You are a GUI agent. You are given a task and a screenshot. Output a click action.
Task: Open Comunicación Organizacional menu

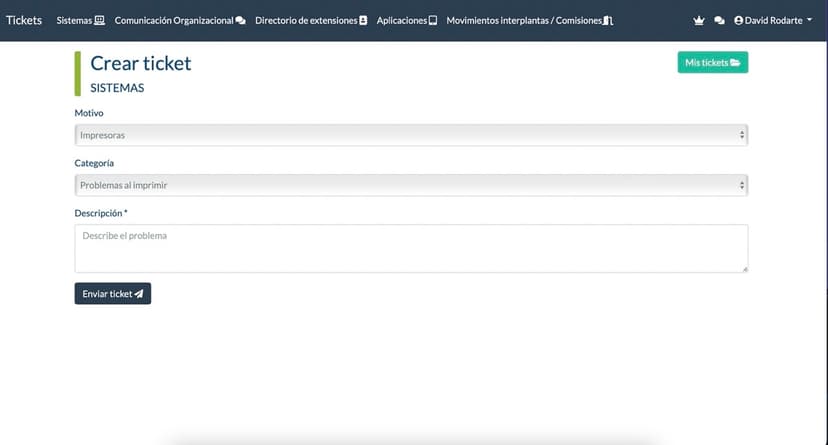click(180, 20)
